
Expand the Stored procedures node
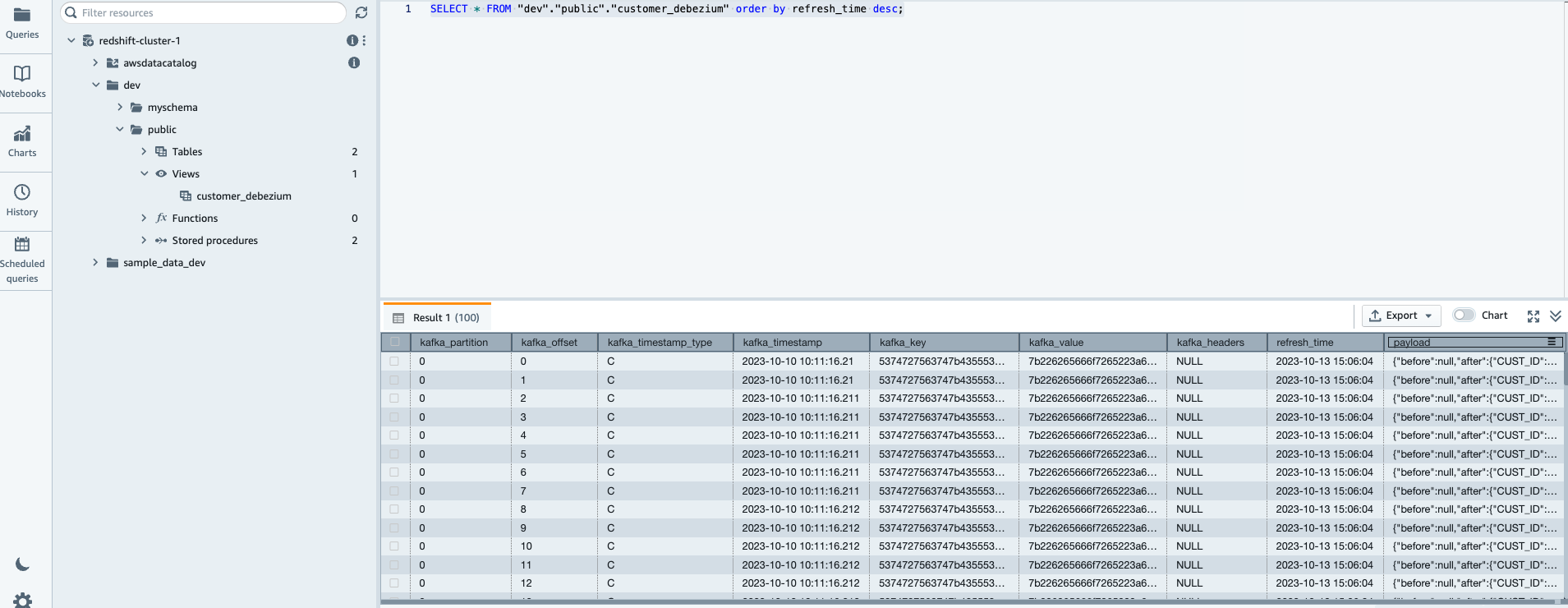click(144, 240)
